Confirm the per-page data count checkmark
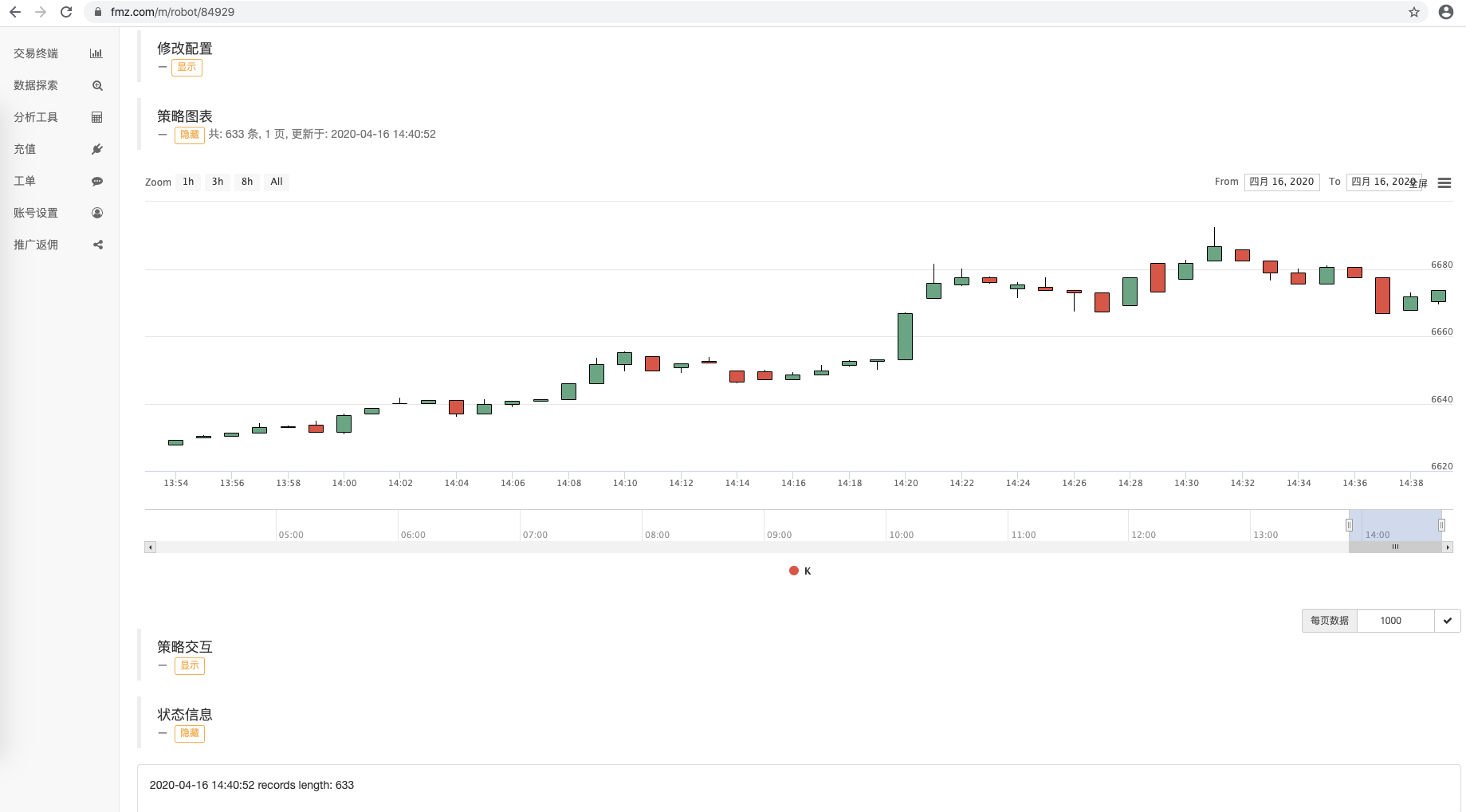Image resolution: width=1466 pixels, height=812 pixels. pos(1447,621)
